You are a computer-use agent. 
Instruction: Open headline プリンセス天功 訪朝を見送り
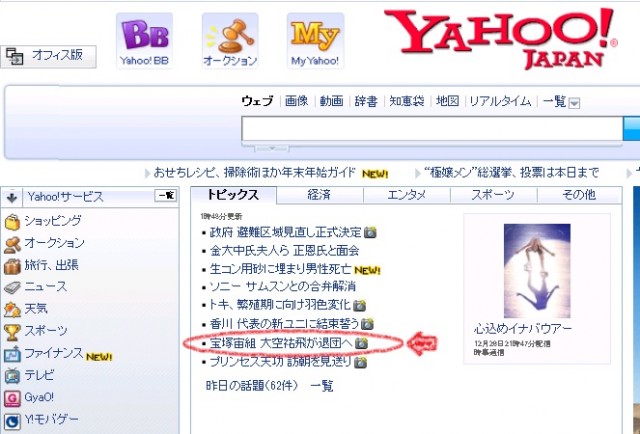pos(280,362)
